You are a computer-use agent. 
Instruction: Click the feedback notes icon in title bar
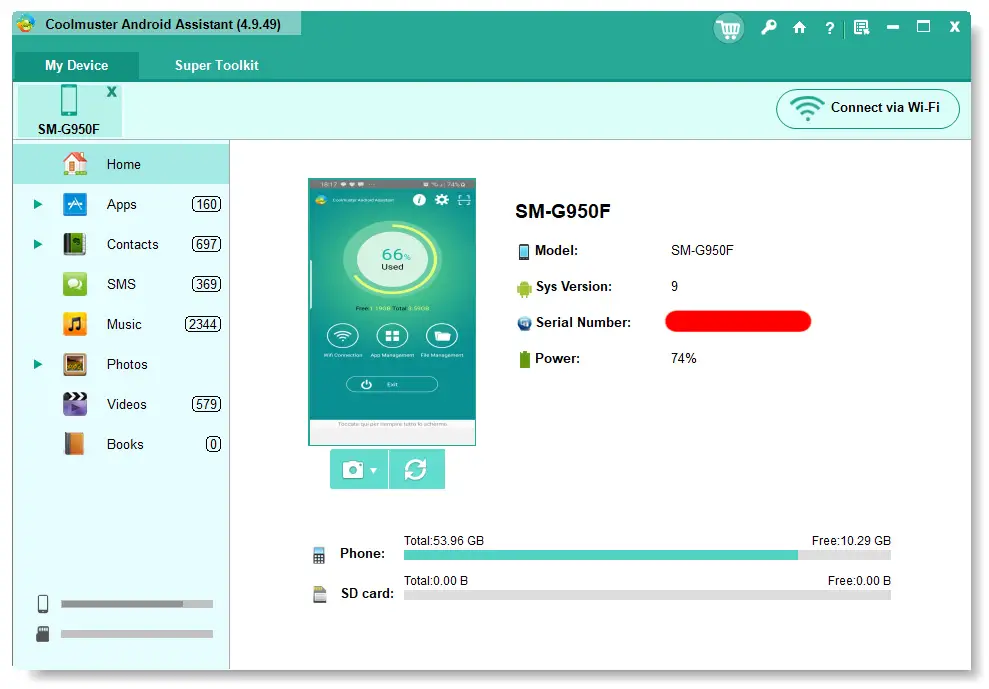(x=861, y=27)
